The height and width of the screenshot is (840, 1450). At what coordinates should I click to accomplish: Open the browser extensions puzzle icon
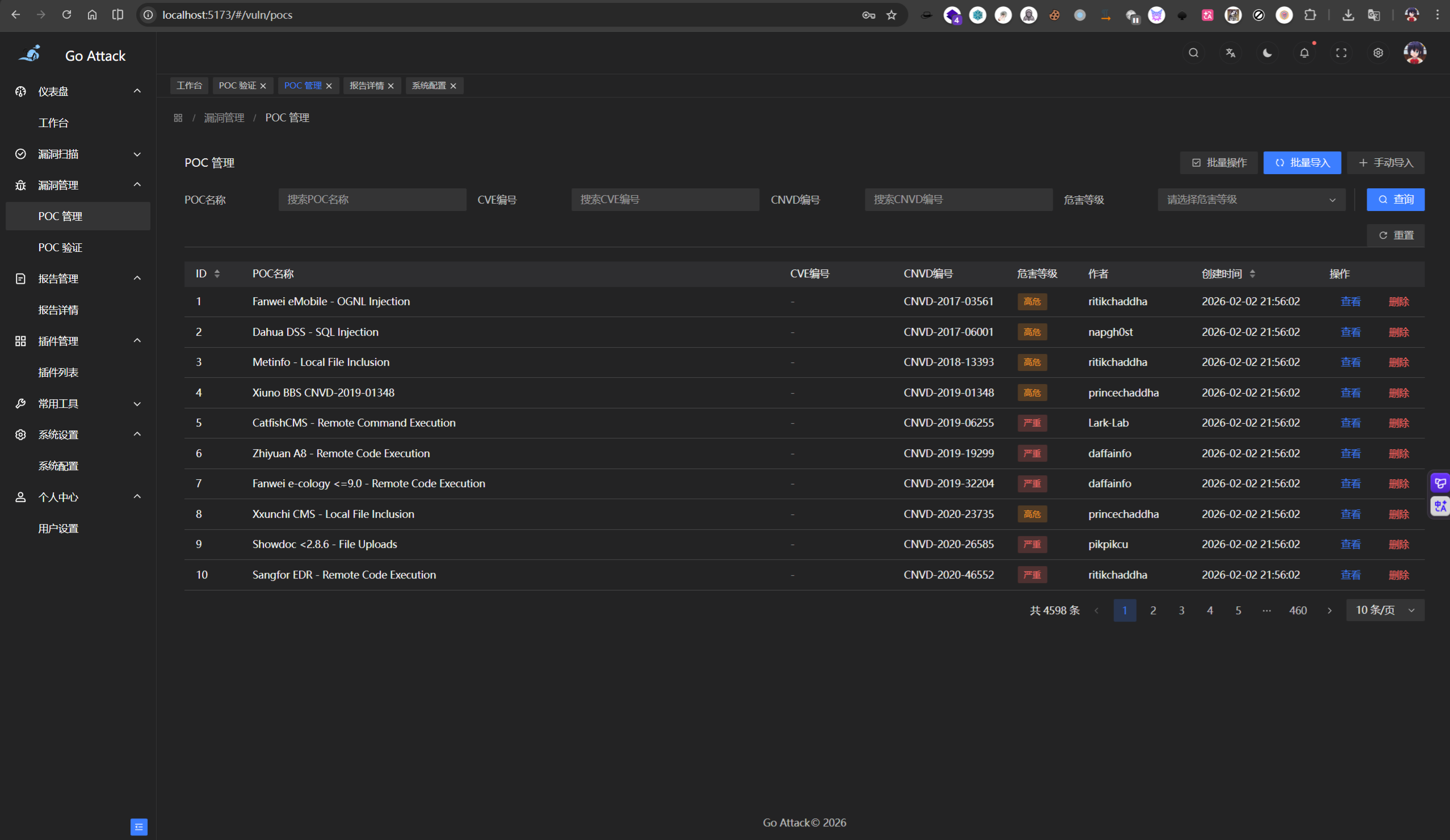tap(1310, 15)
